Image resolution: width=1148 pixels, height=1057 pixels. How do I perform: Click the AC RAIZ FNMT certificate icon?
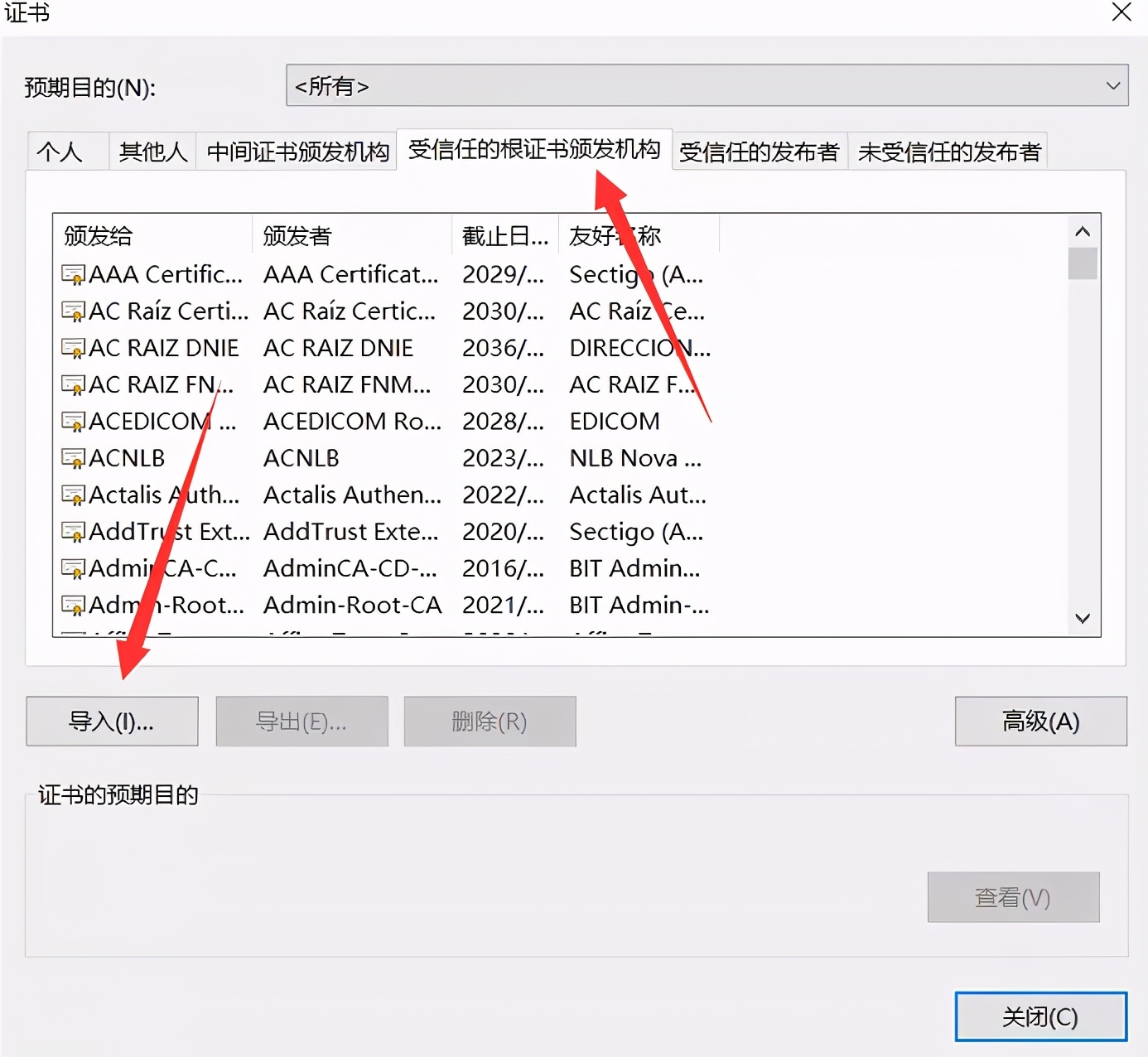coord(73,384)
